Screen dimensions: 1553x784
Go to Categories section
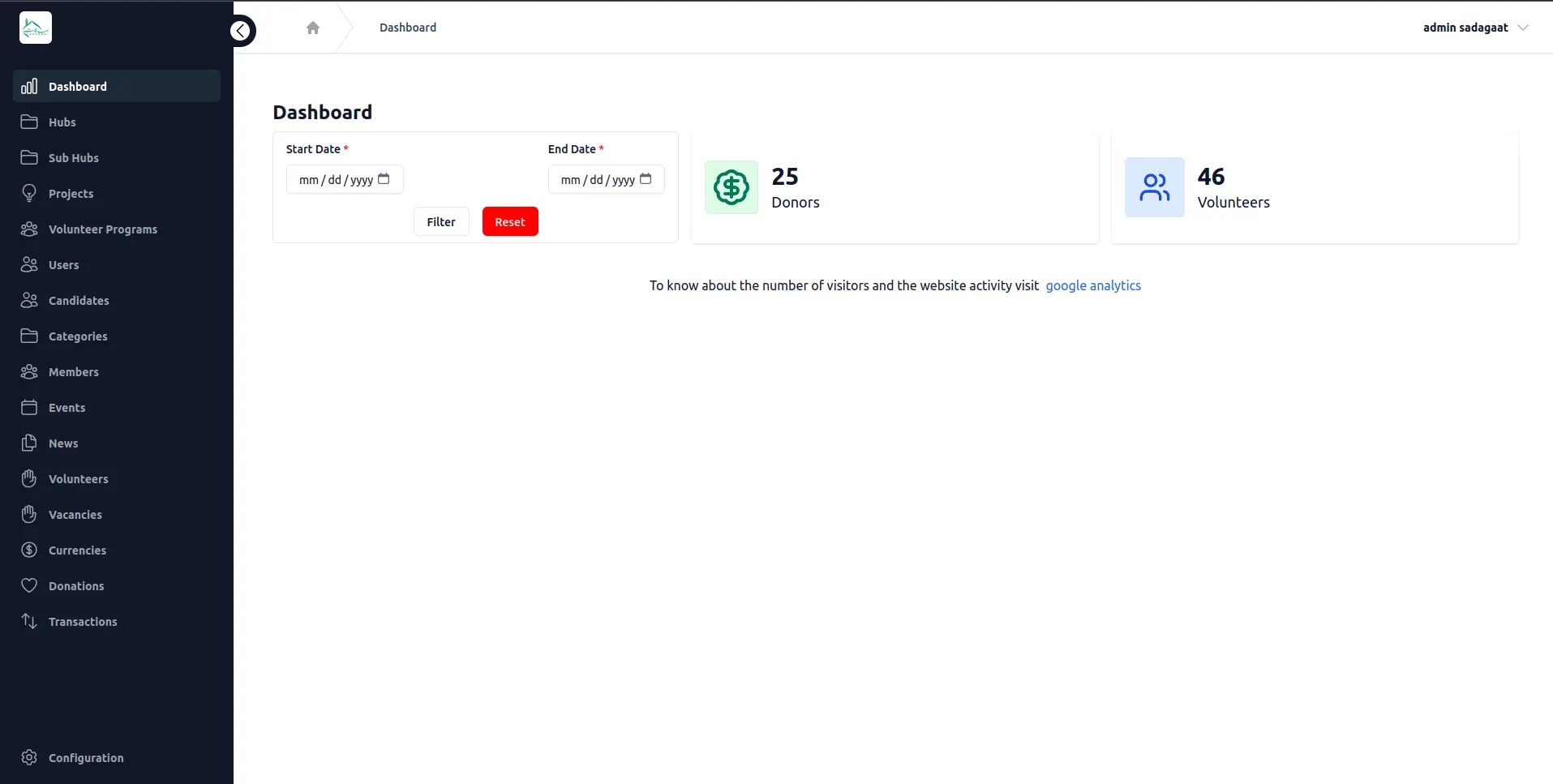click(117, 336)
